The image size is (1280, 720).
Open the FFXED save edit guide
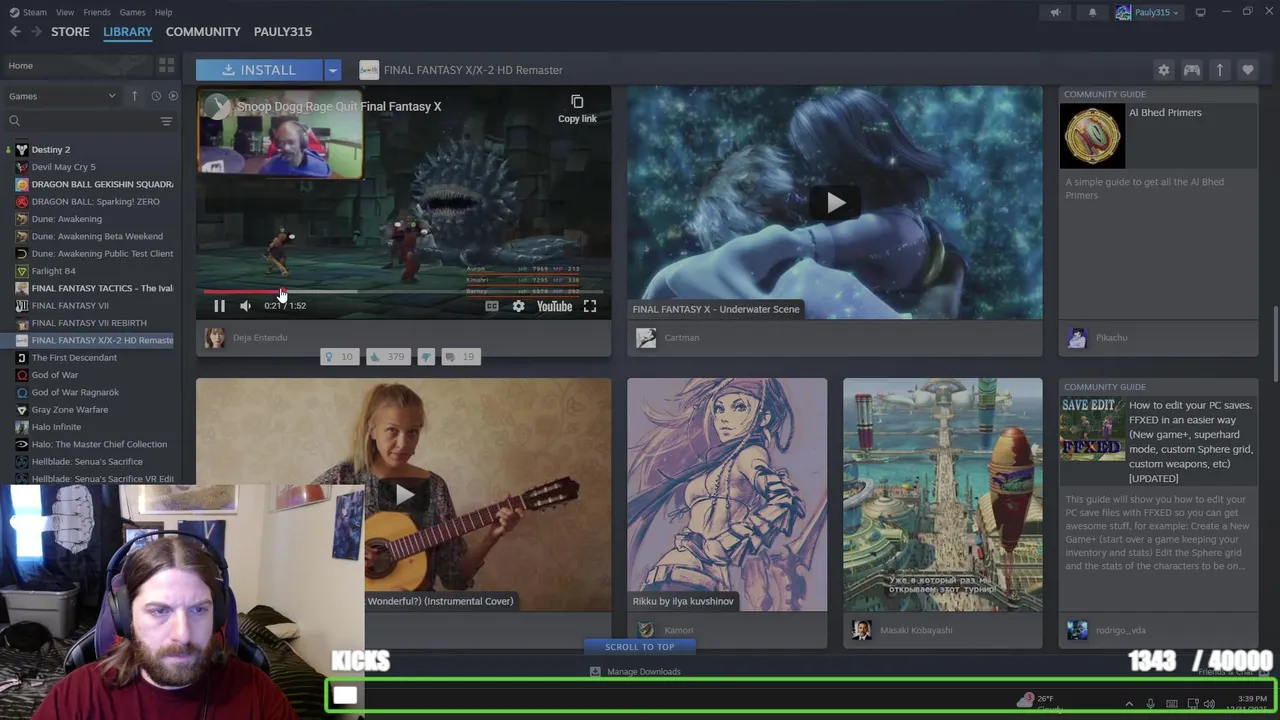1158,495
